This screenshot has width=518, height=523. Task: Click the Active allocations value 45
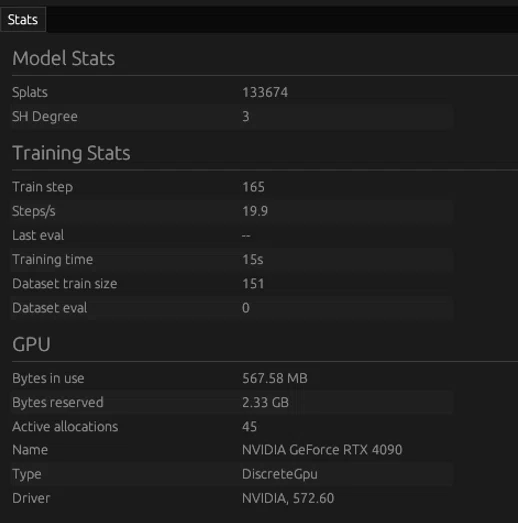tap(249, 426)
